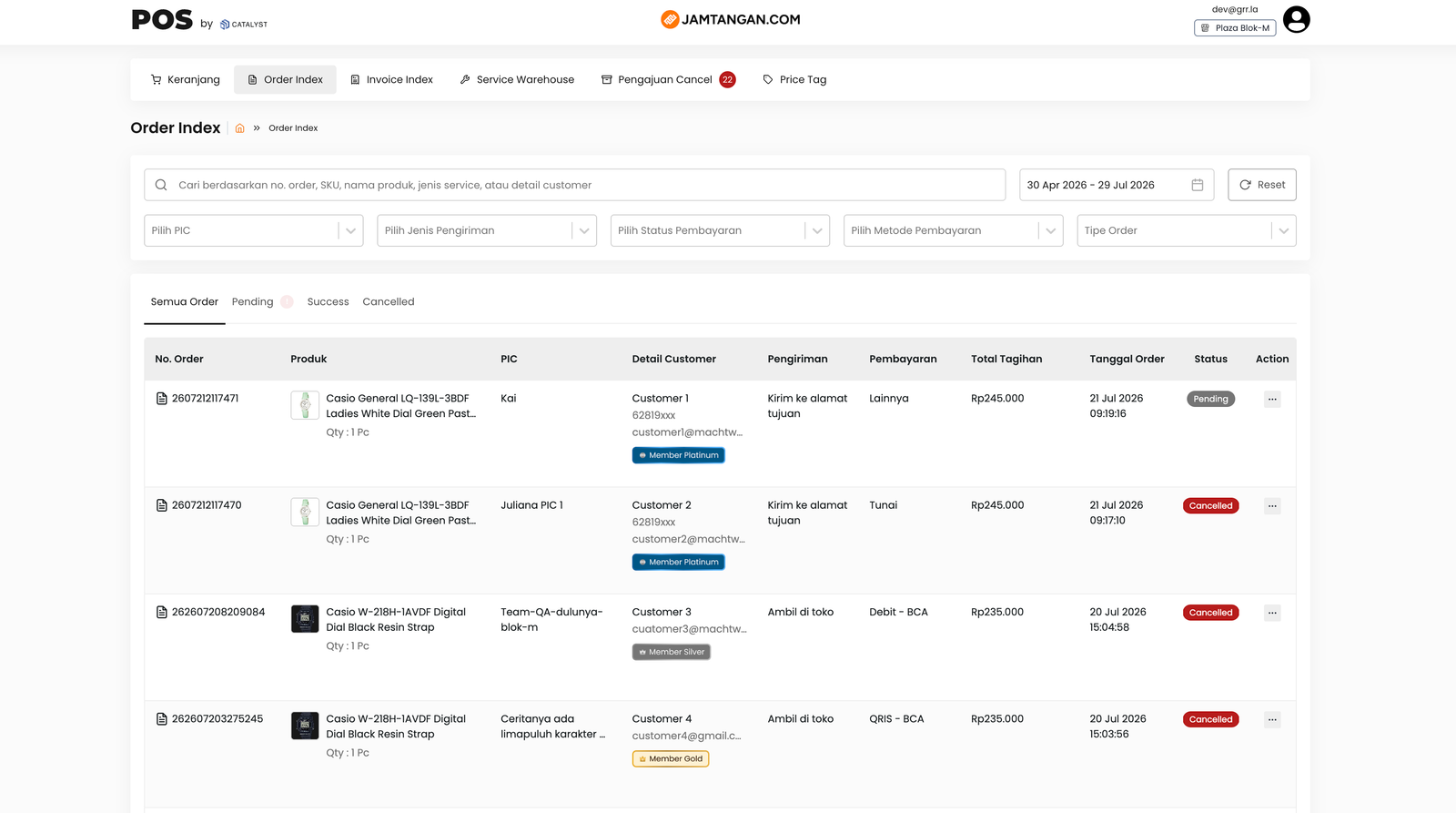Open the Price Tag menu
The image size is (1456, 813).
click(794, 79)
